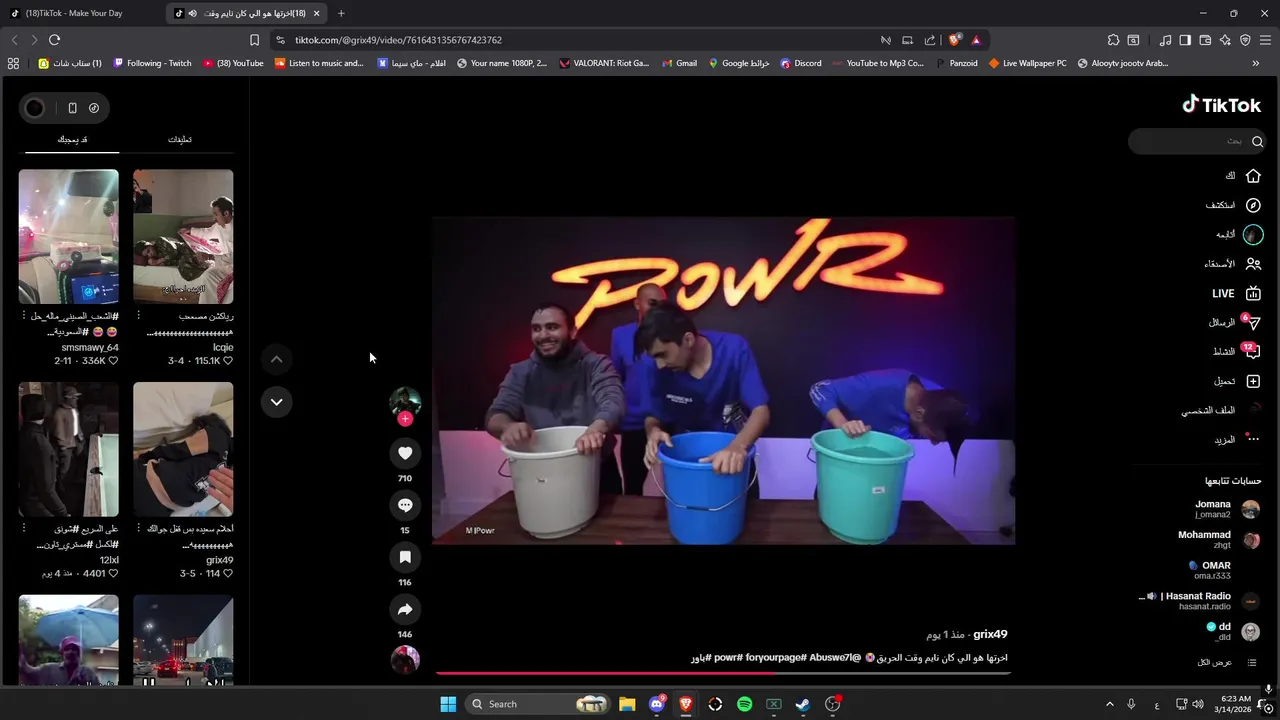Open the video comments bubble icon
1280x720 pixels.
tap(405, 505)
